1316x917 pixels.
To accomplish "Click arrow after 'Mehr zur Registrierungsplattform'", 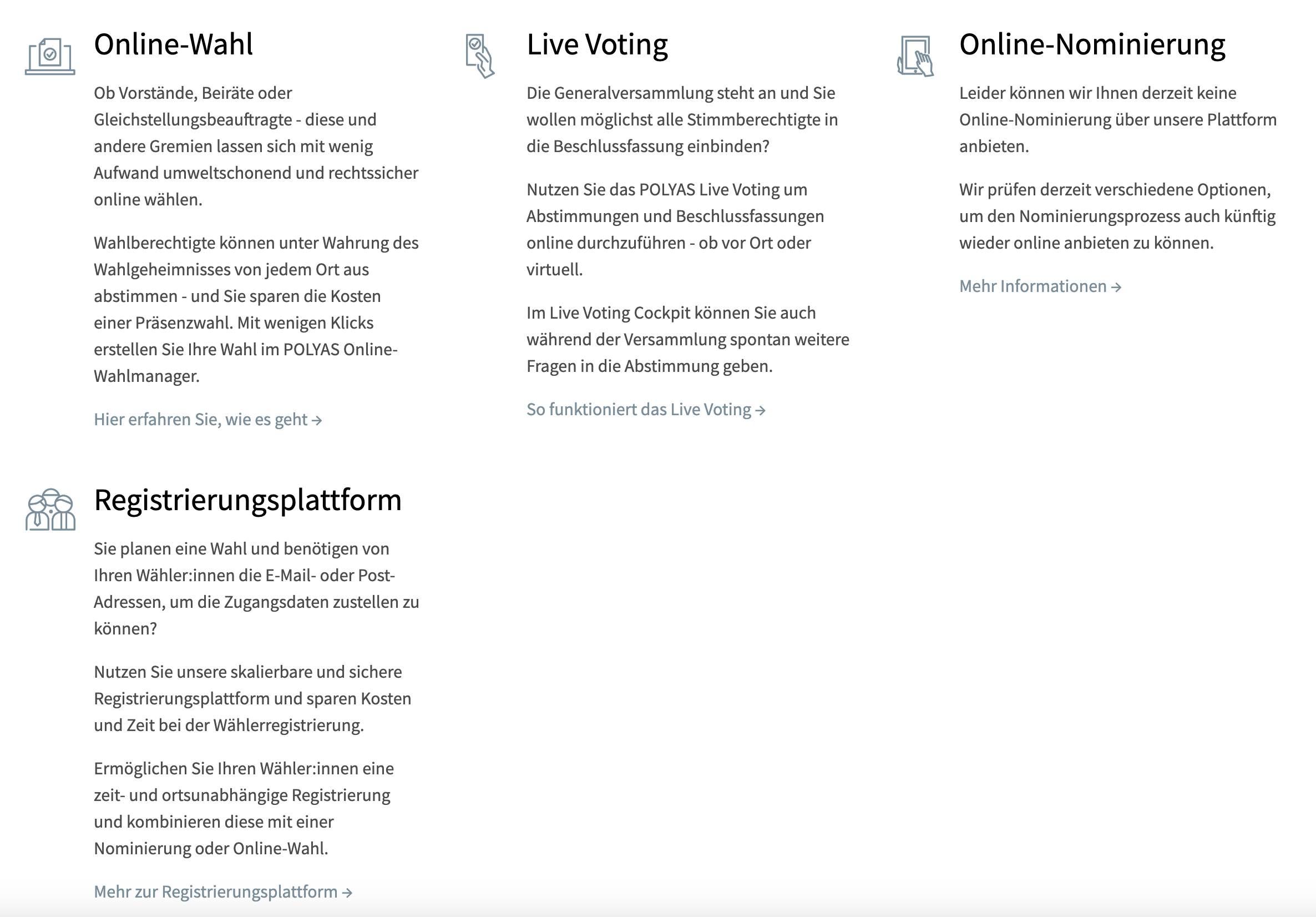I will tap(347, 893).
